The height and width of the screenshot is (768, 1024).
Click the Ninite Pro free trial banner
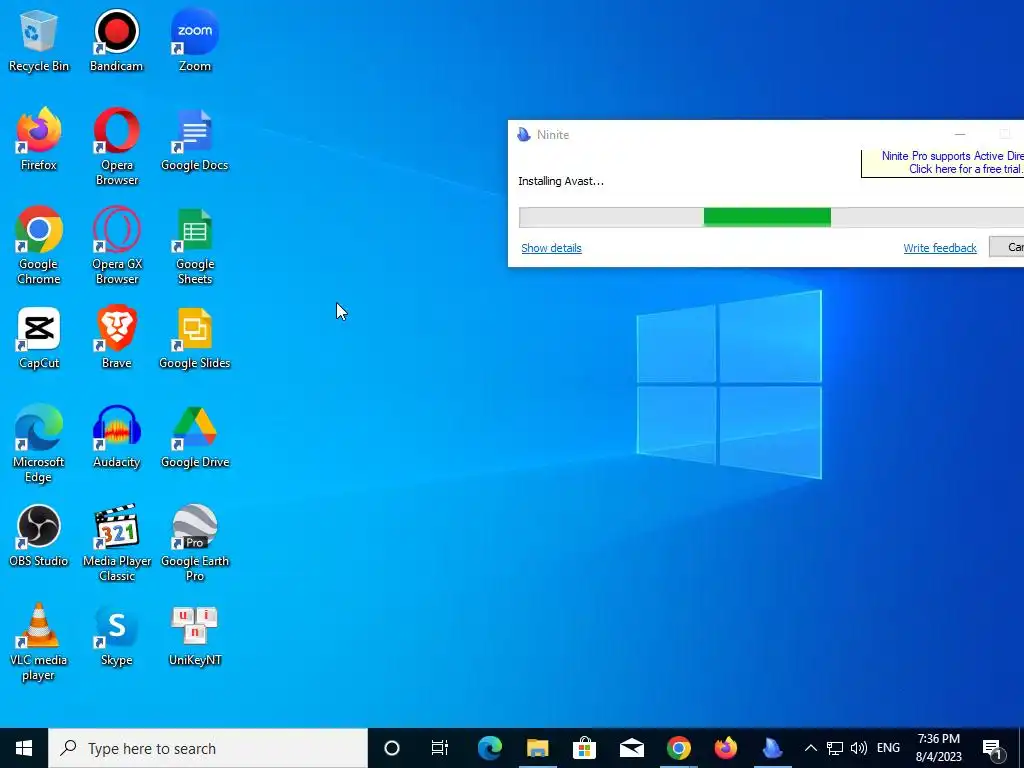click(942, 163)
